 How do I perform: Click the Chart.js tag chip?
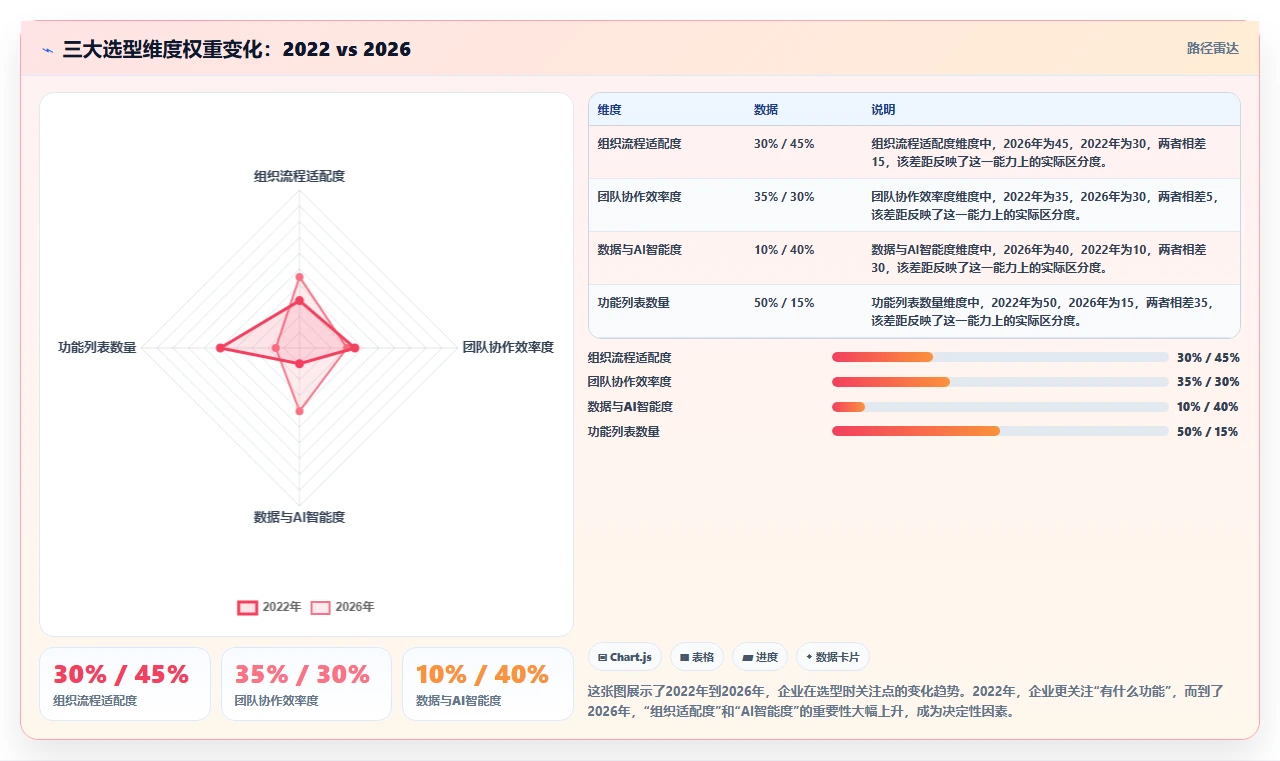pos(625,657)
